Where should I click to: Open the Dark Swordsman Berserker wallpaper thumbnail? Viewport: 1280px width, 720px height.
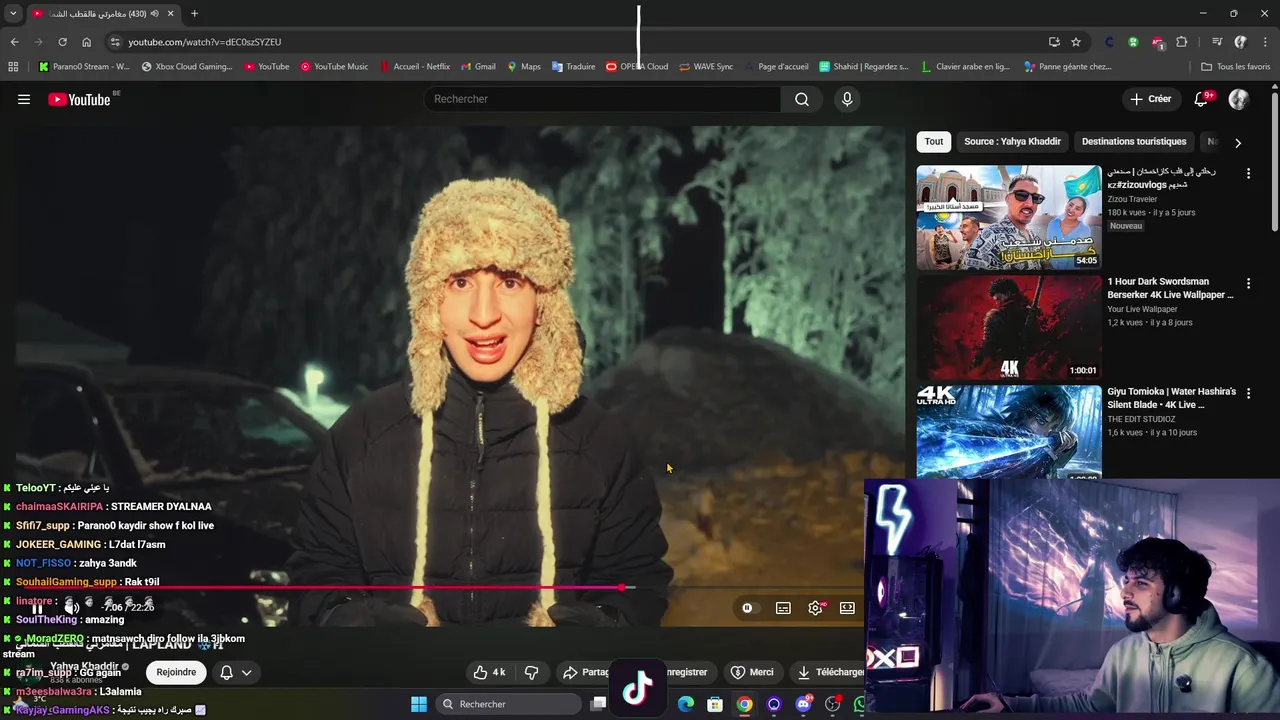1009,327
